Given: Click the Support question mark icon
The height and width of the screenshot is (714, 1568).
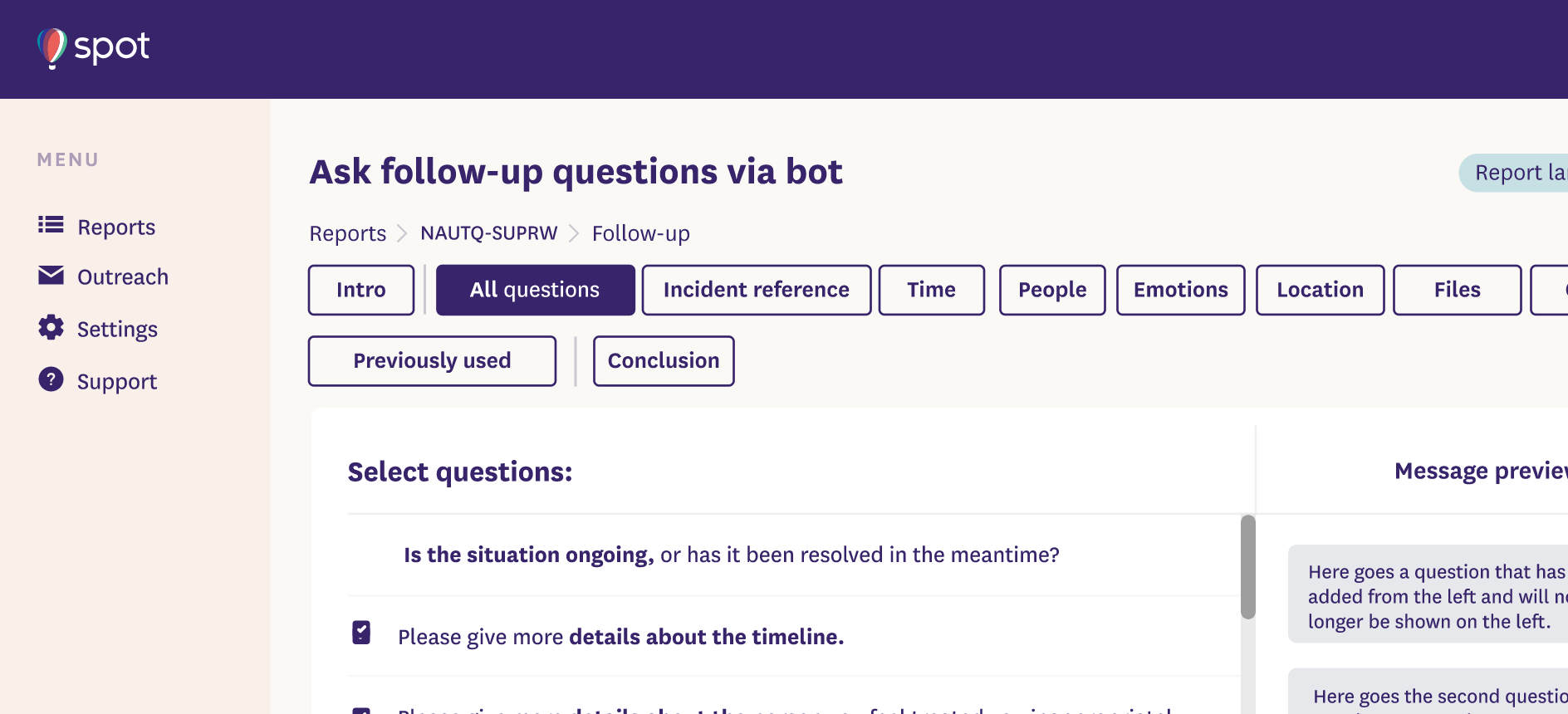Looking at the screenshot, I should click(x=51, y=379).
